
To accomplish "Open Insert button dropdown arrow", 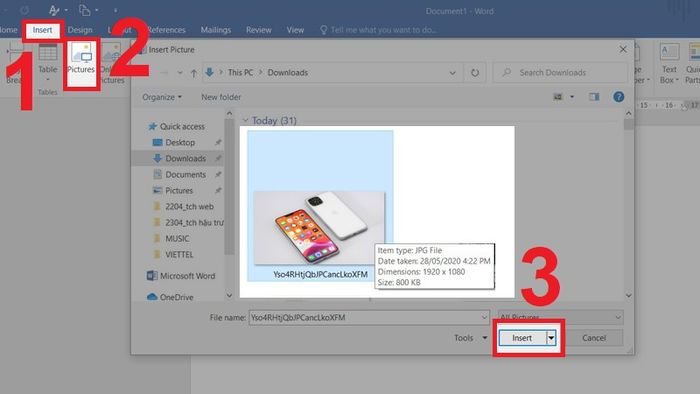I will (551, 338).
